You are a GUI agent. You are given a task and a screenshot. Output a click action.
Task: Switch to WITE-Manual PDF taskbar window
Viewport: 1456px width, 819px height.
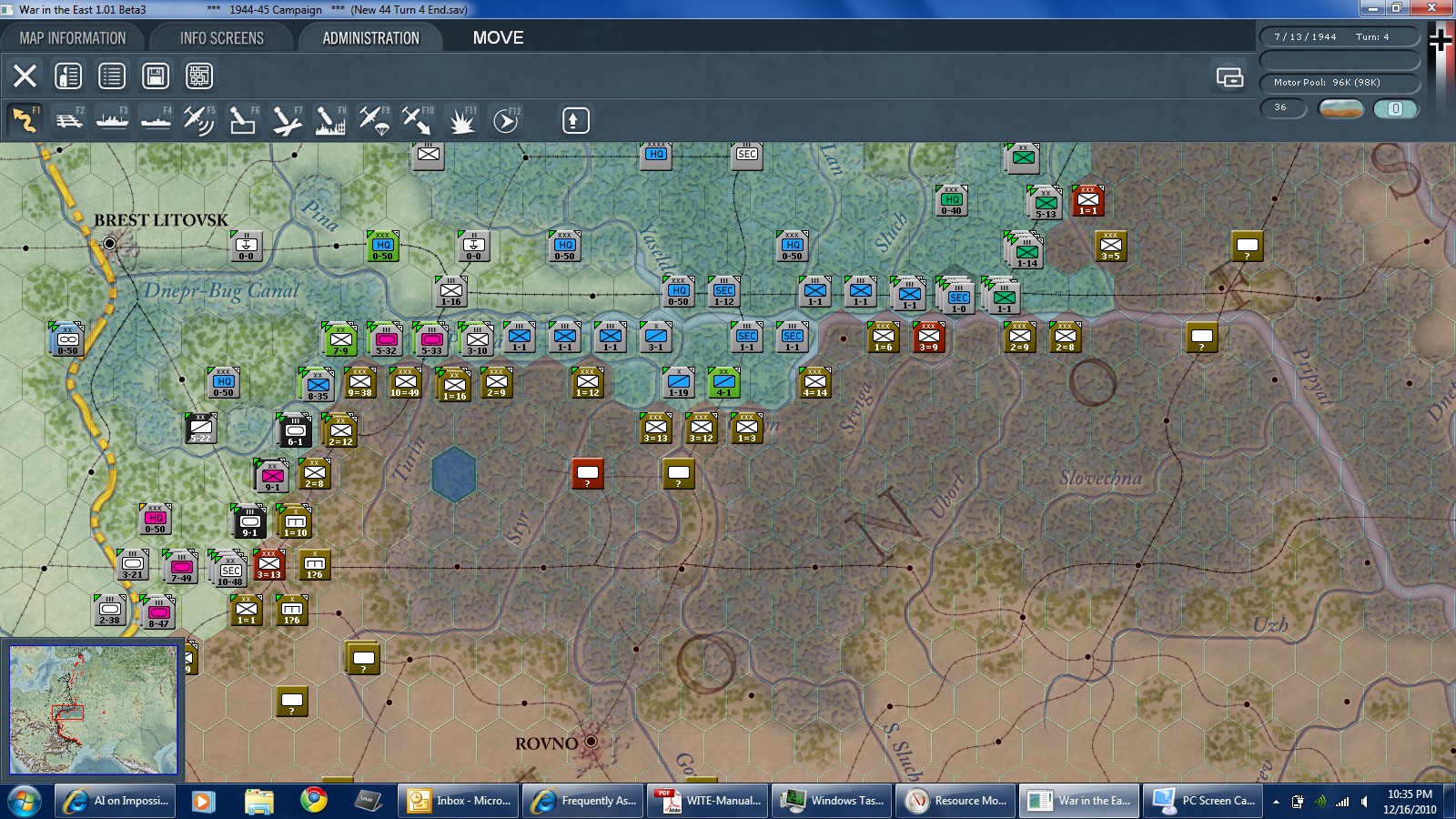pos(707,801)
